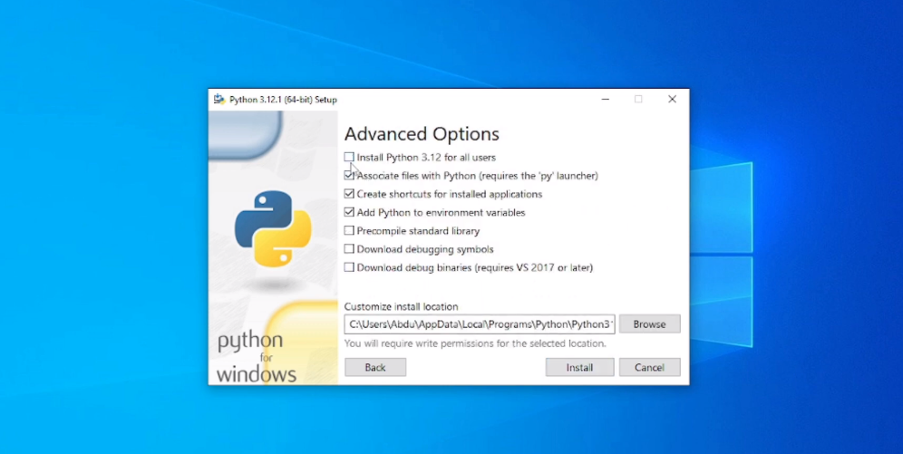
Task: Focus the Customize install location path field
Action: [480, 324]
